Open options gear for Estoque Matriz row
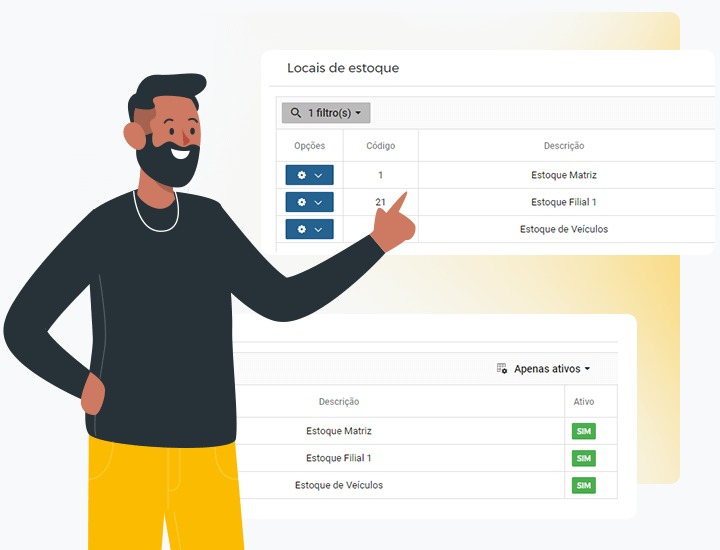Viewport: 720px width, 550px height. click(302, 175)
